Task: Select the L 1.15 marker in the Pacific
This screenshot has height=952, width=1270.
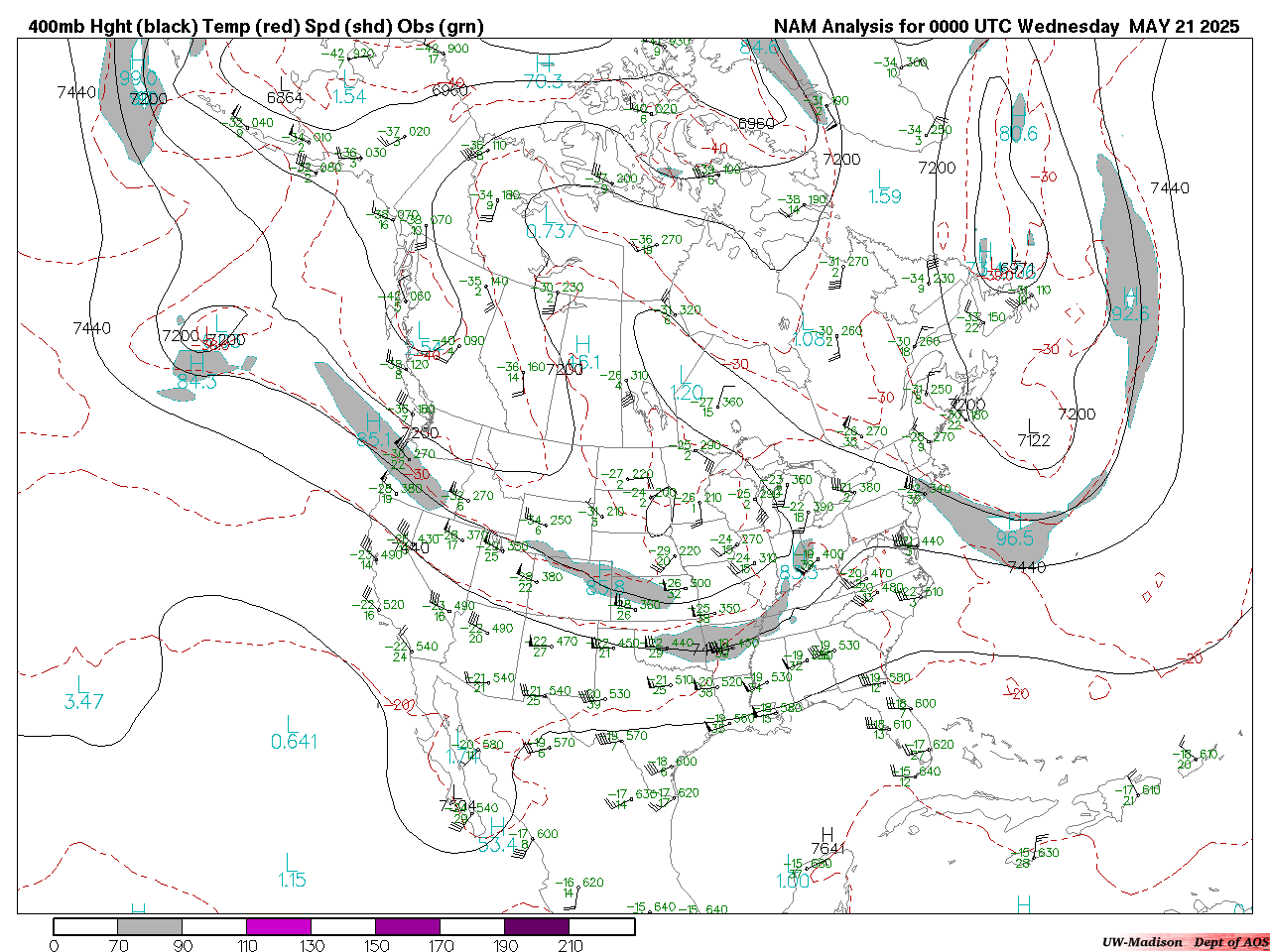Action: 292,871
